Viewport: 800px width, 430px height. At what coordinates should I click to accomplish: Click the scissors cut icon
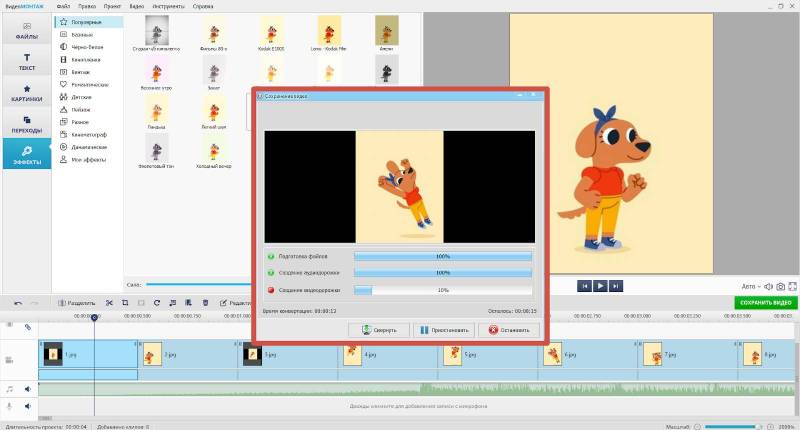click(109, 303)
